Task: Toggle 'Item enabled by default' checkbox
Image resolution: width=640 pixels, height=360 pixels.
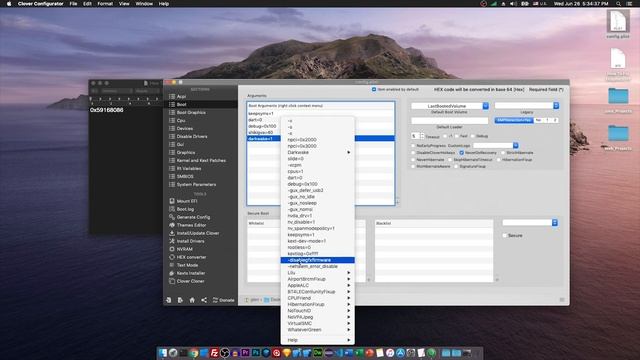Action: point(374,89)
